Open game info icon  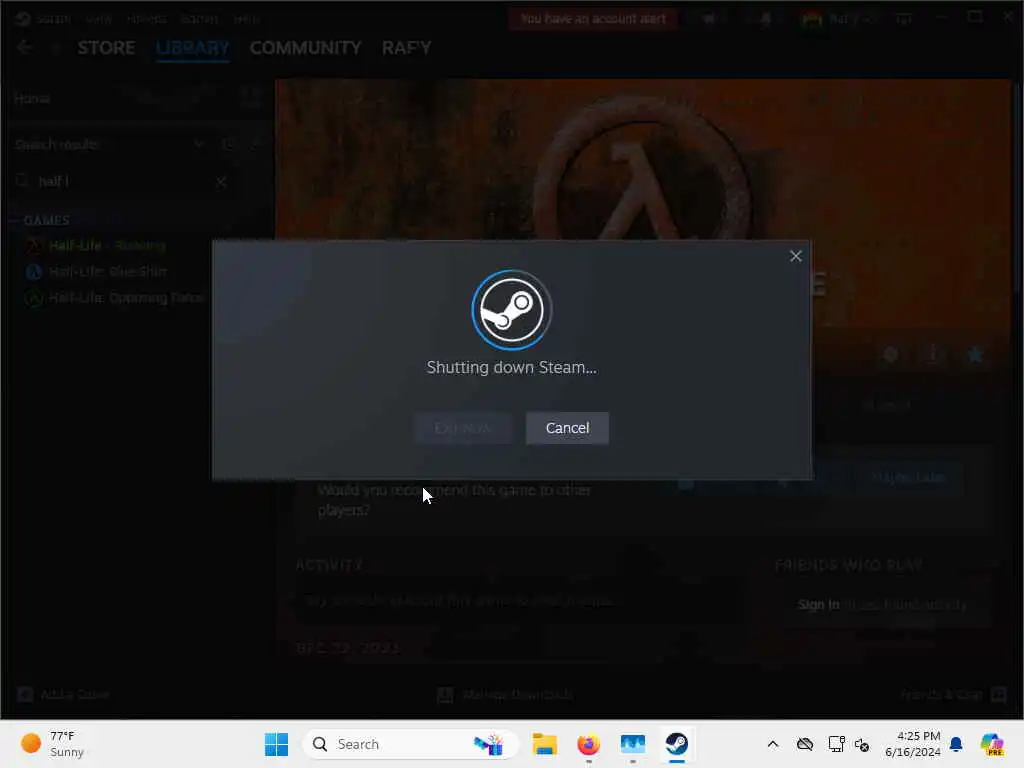[x=933, y=355]
